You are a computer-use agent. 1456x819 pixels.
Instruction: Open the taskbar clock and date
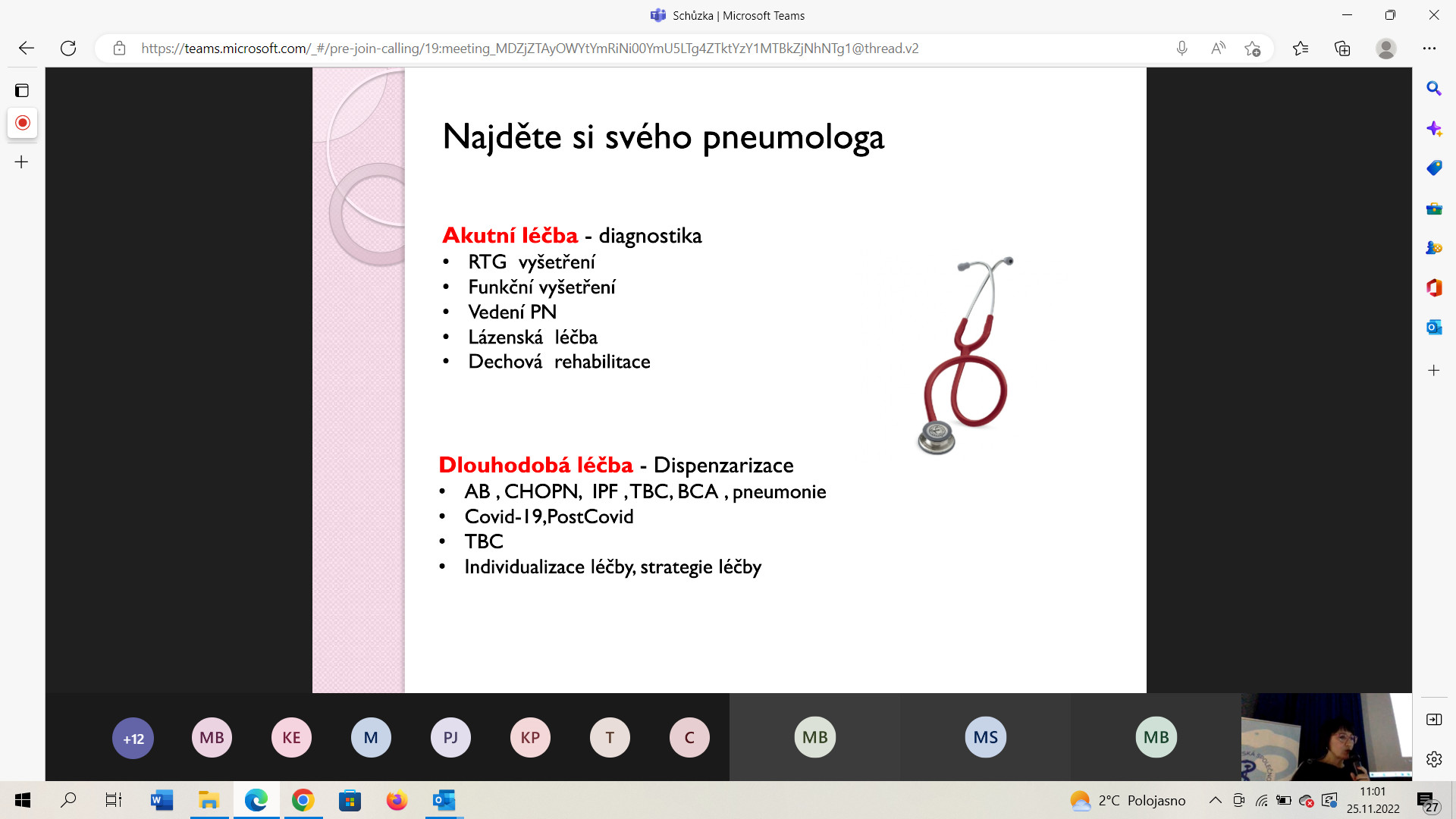tap(1373, 800)
